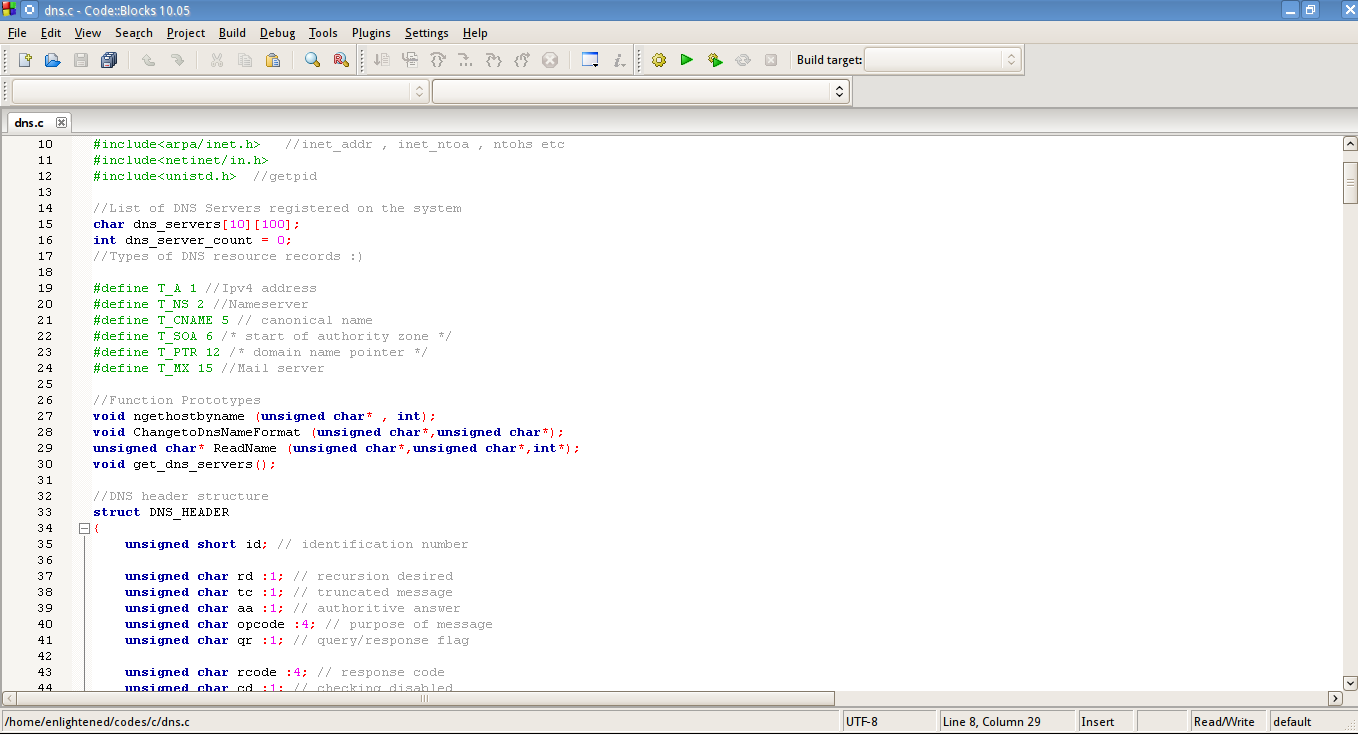Screen dimensions: 1358x735
Task: Paste from the clipboard
Action: tap(273, 60)
